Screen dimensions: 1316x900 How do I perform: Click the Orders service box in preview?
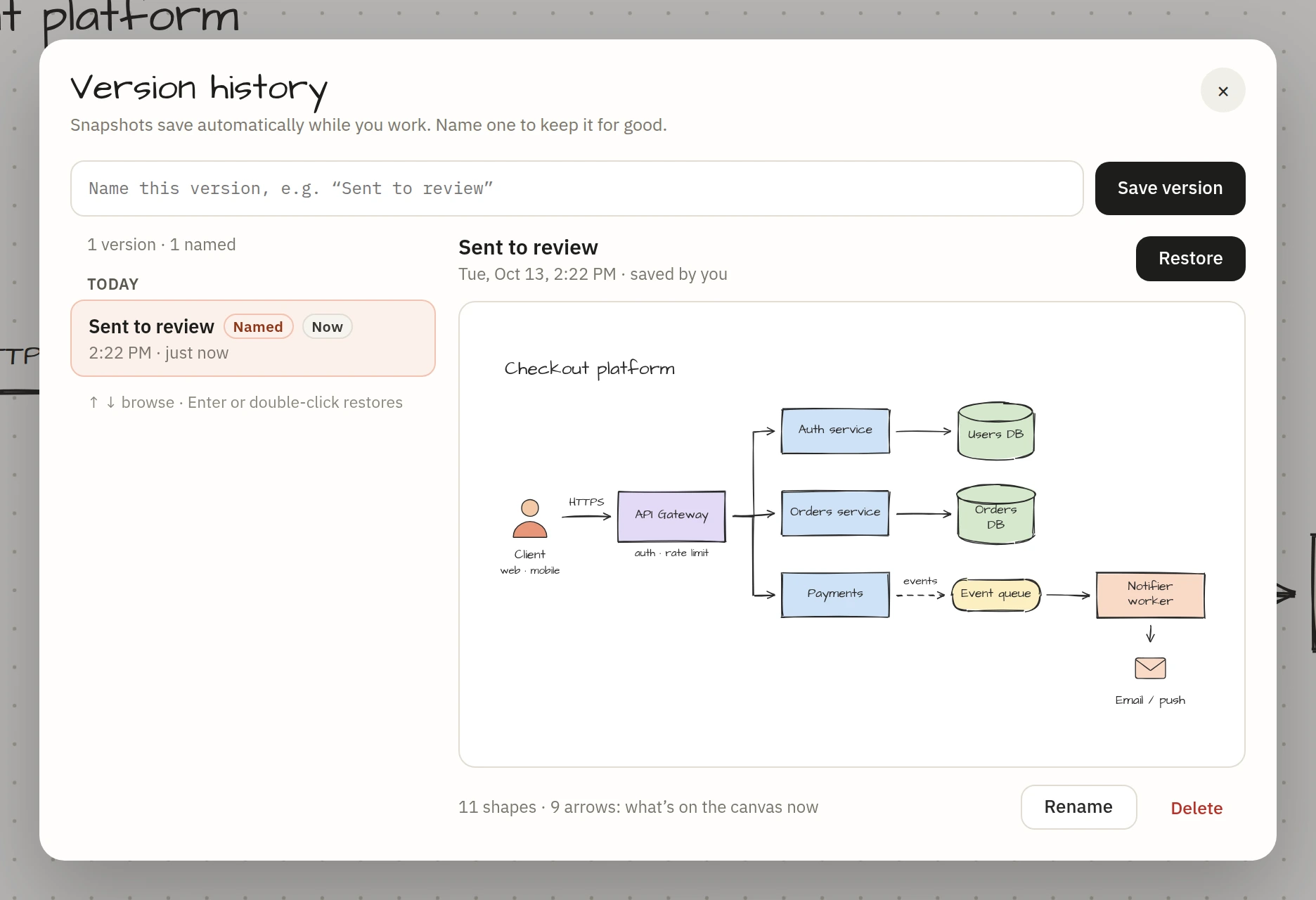(835, 513)
